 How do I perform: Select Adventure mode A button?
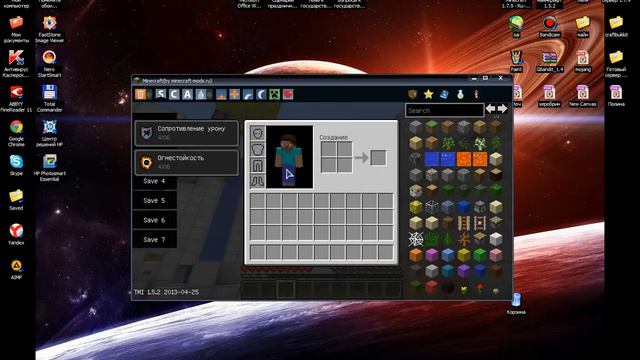[187, 94]
